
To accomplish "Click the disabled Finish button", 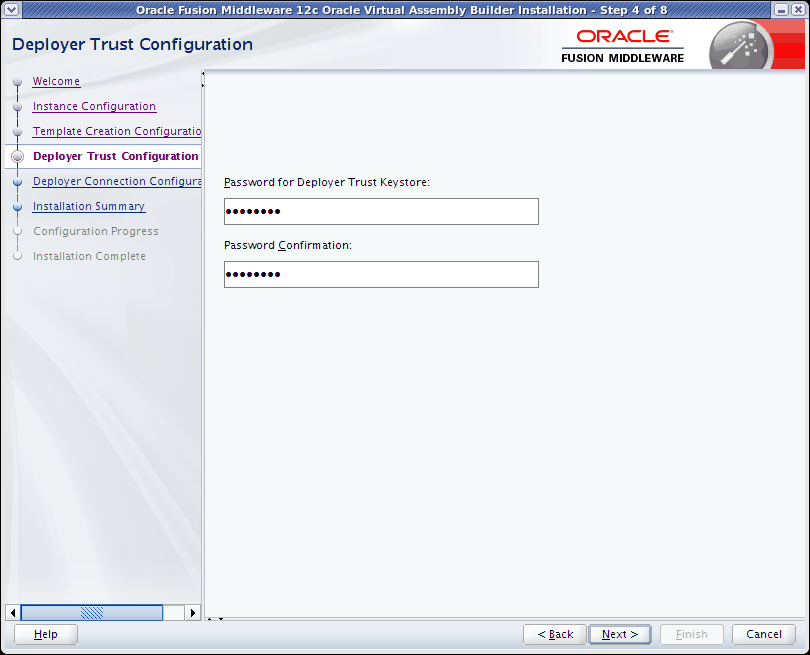I will [x=692, y=634].
